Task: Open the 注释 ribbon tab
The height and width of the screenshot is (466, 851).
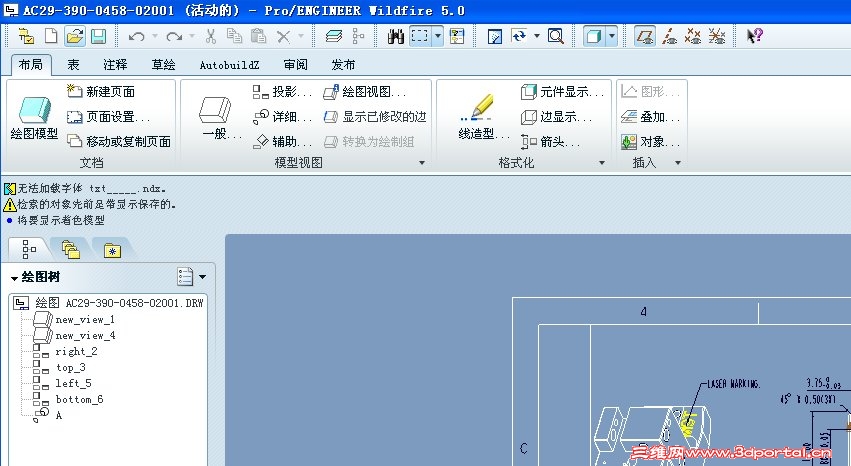Action: tap(116, 65)
